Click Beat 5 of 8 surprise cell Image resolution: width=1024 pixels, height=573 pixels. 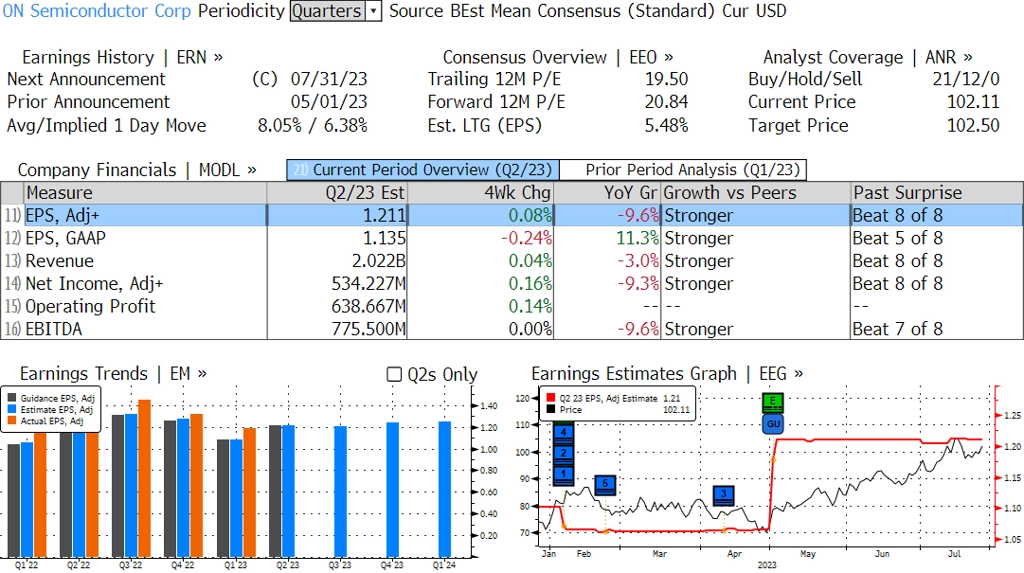(x=897, y=238)
